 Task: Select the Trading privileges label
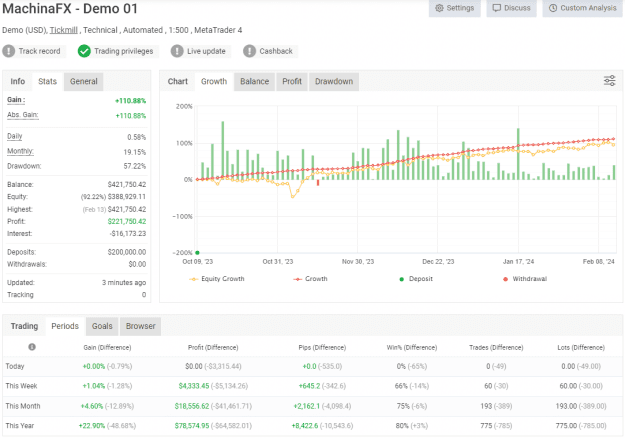(124, 51)
